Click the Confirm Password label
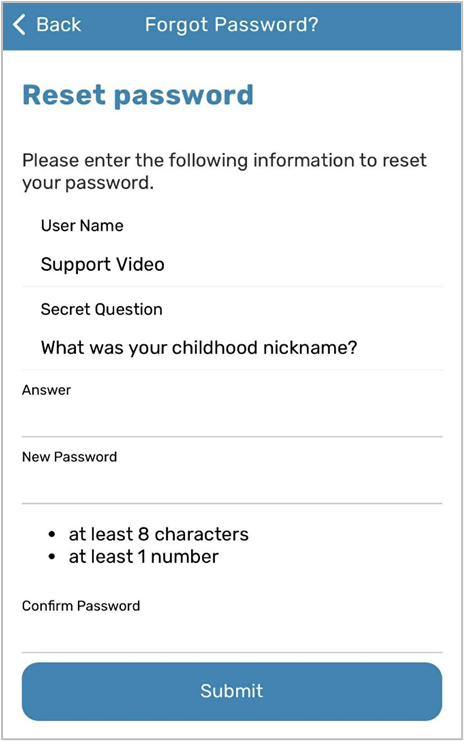 pos(81,606)
